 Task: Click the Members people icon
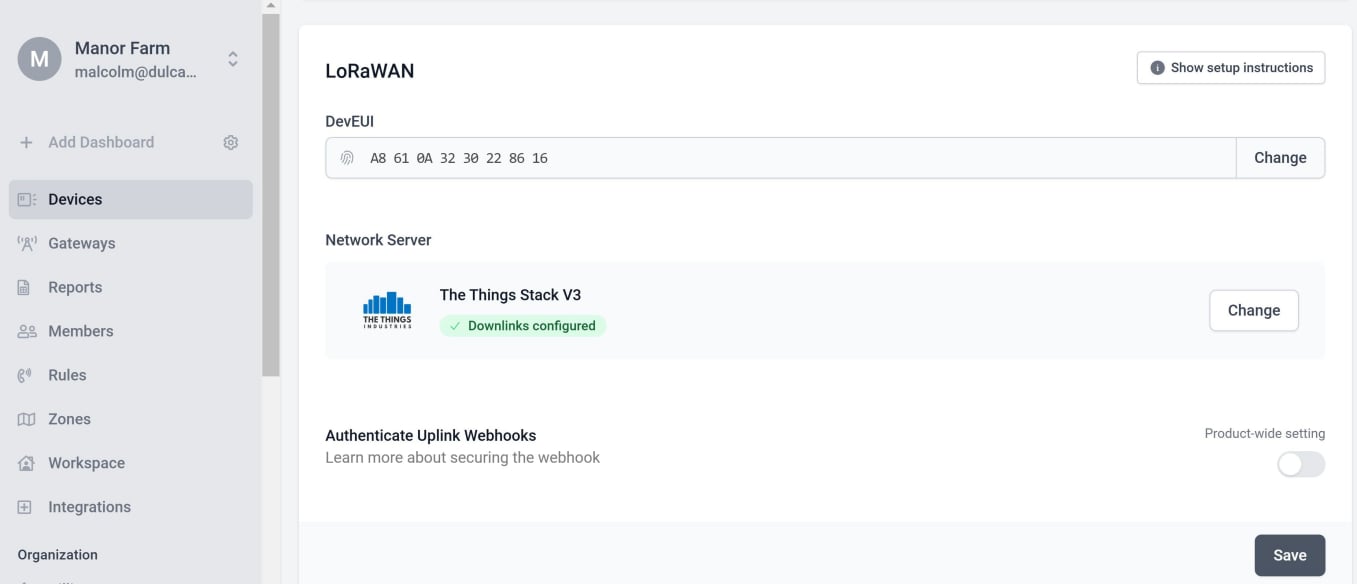click(x=26, y=330)
